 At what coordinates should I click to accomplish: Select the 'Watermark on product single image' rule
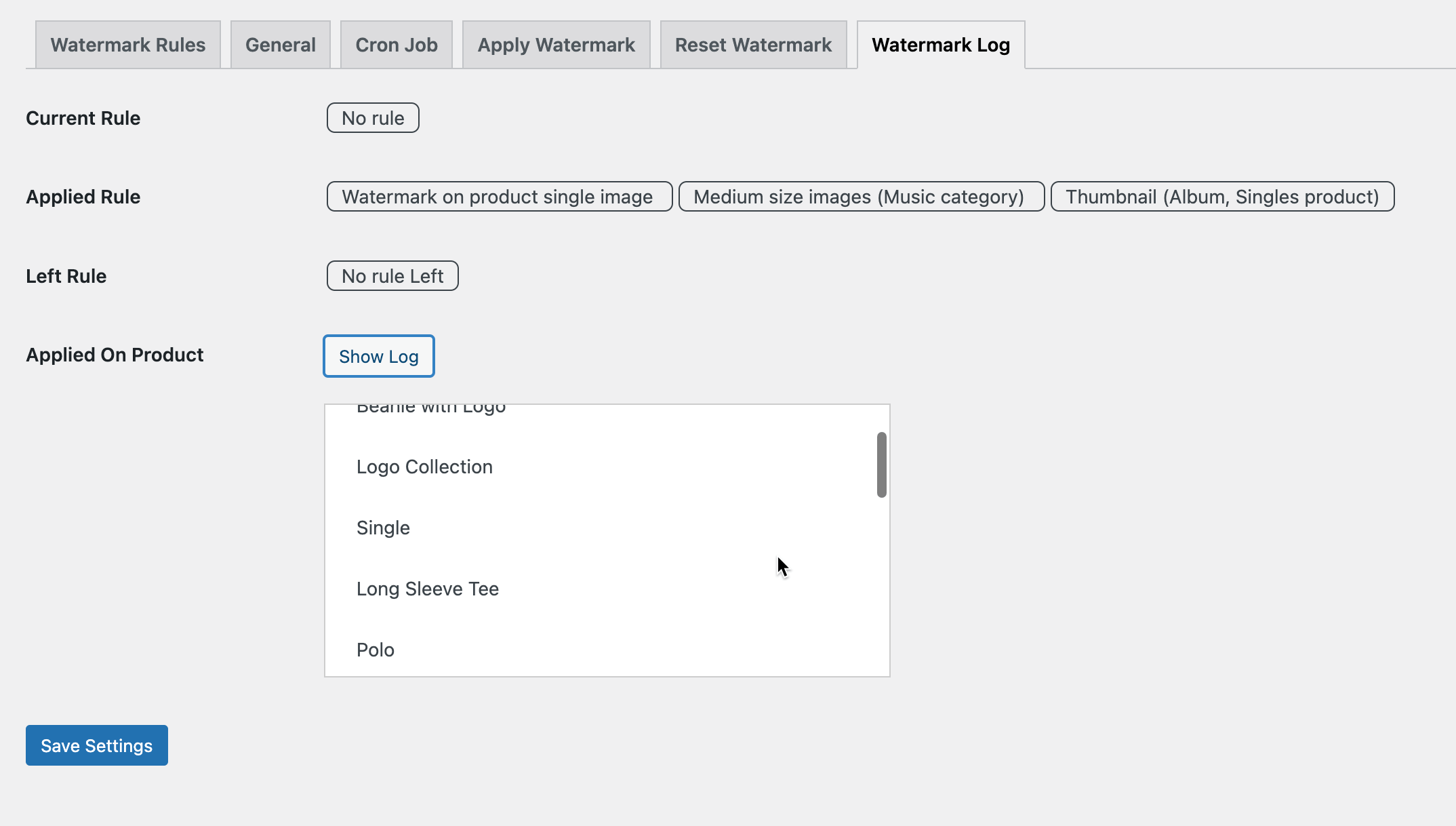(499, 197)
